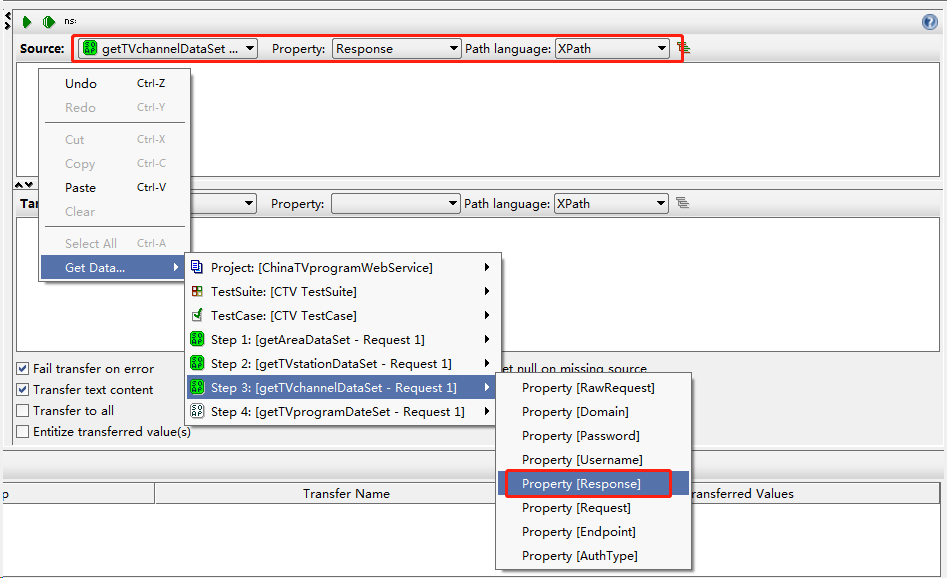Select Property [Username]
This screenshot has width=947, height=578.
coord(593,460)
